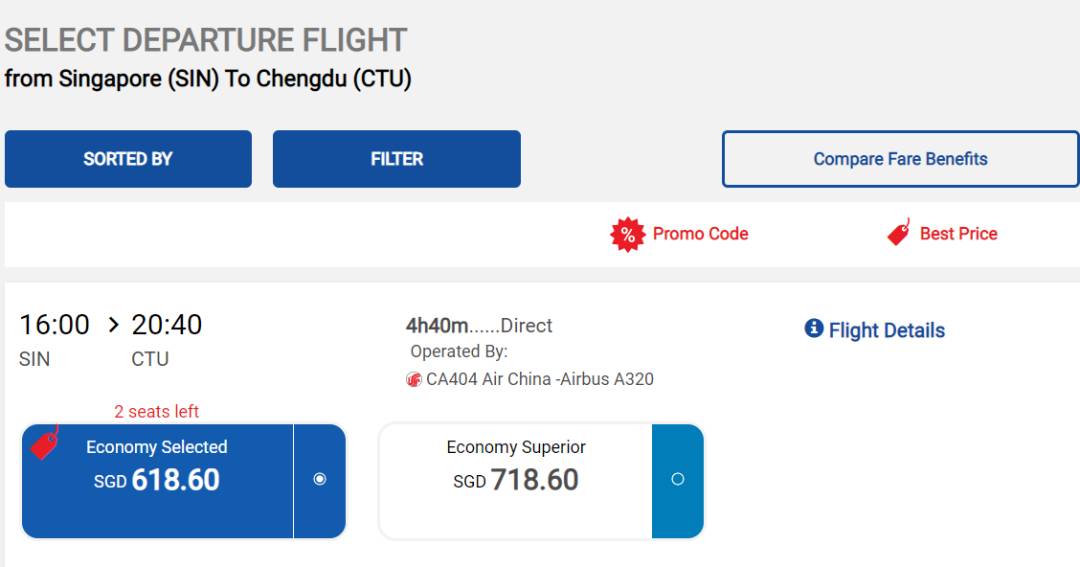Click the blue info icon beside Flight Details
Image resolution: width=1080 pixels, height=567 pixels.
coord(814,329)
